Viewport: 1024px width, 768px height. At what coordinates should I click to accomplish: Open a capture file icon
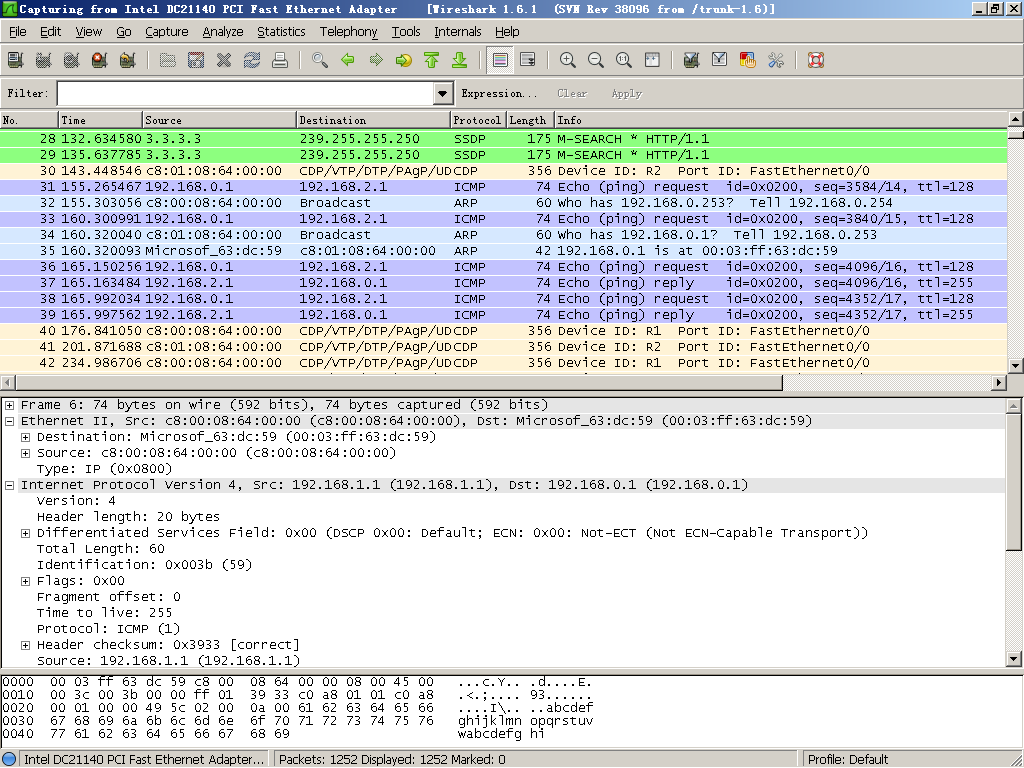(x=168, y=60)
